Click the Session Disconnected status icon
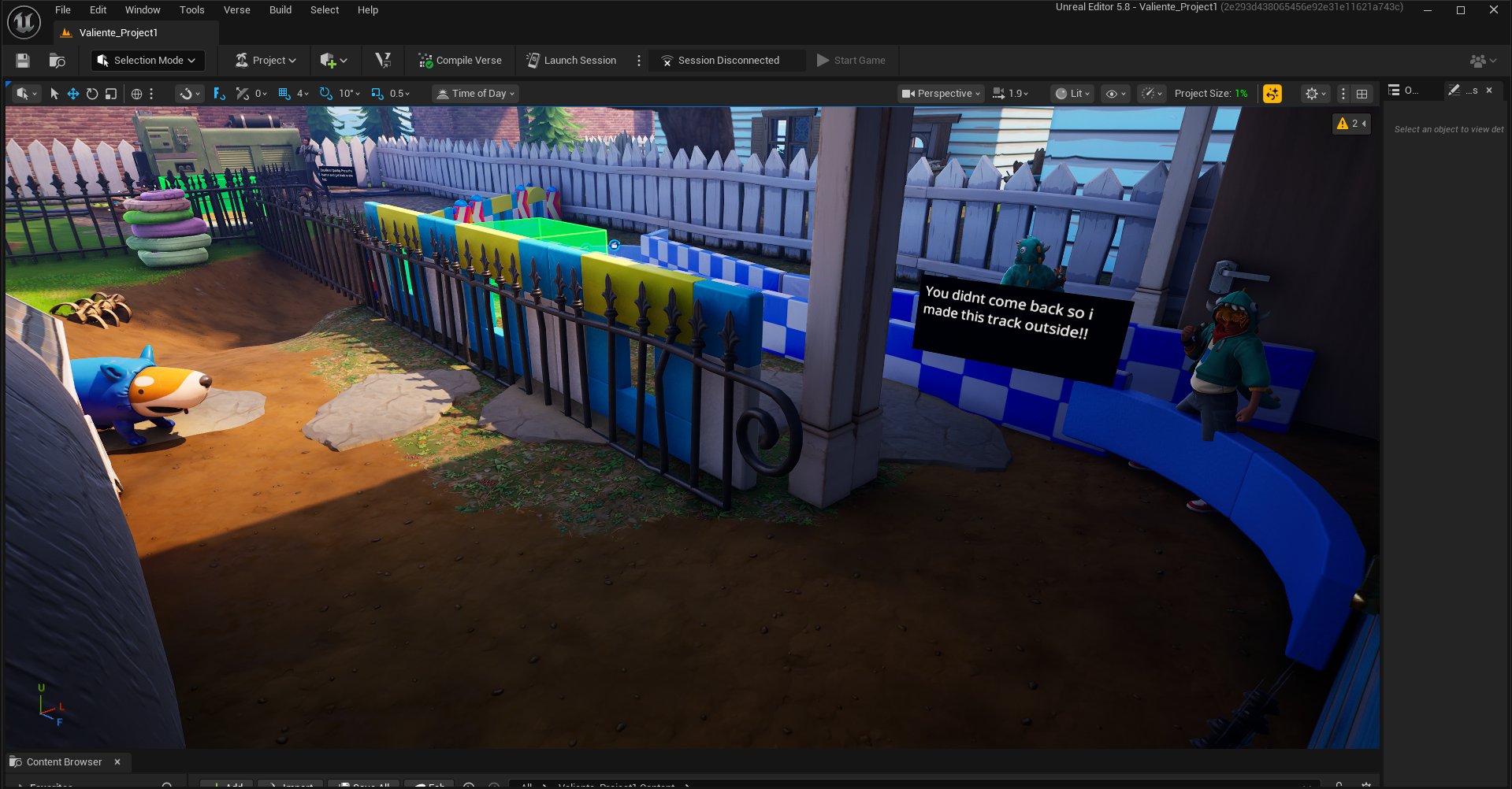Screen dimensions: 1512x789 tap(667, 61)
